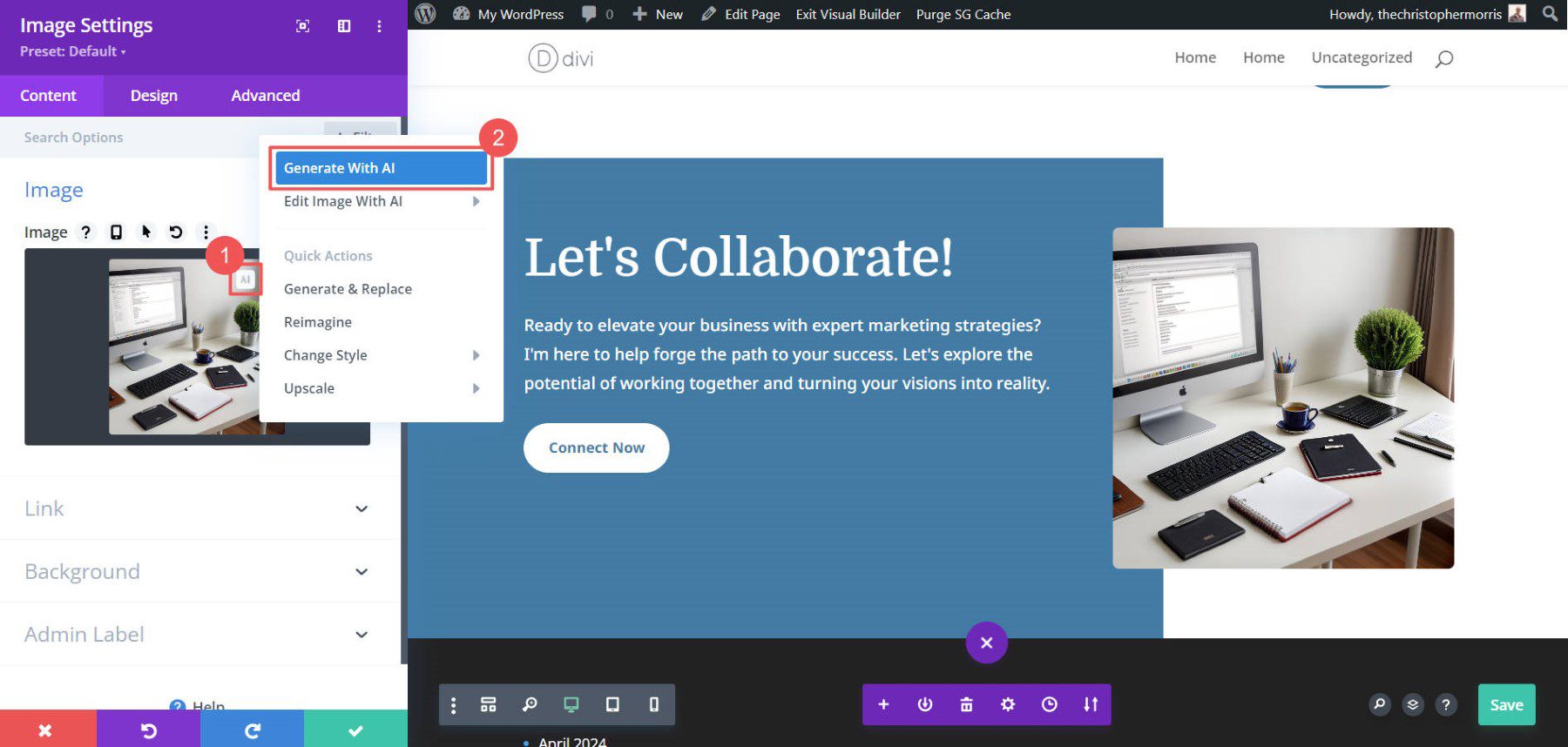Click the search icon near the Save button
This screenshot has height=747, width=1568.
click(x=1379, y=704)
